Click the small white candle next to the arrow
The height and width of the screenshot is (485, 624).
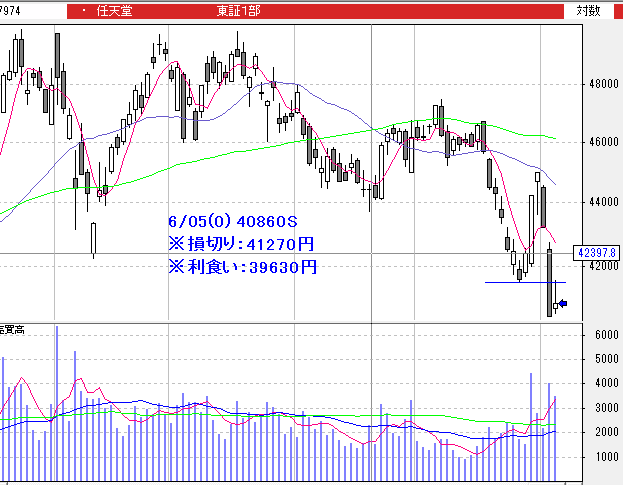click(556, 305)
